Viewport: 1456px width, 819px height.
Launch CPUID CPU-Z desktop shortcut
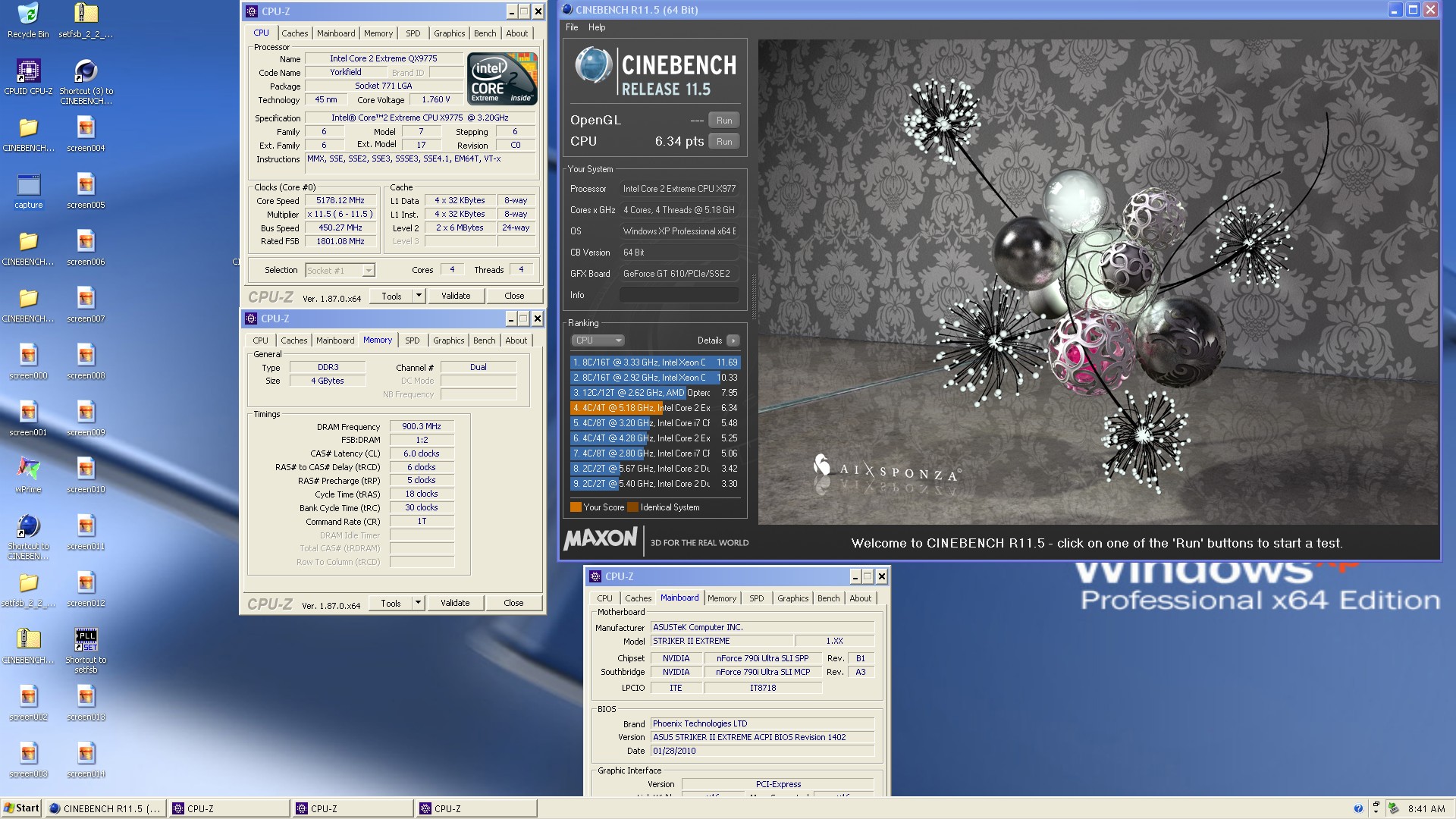pos(28,77)
